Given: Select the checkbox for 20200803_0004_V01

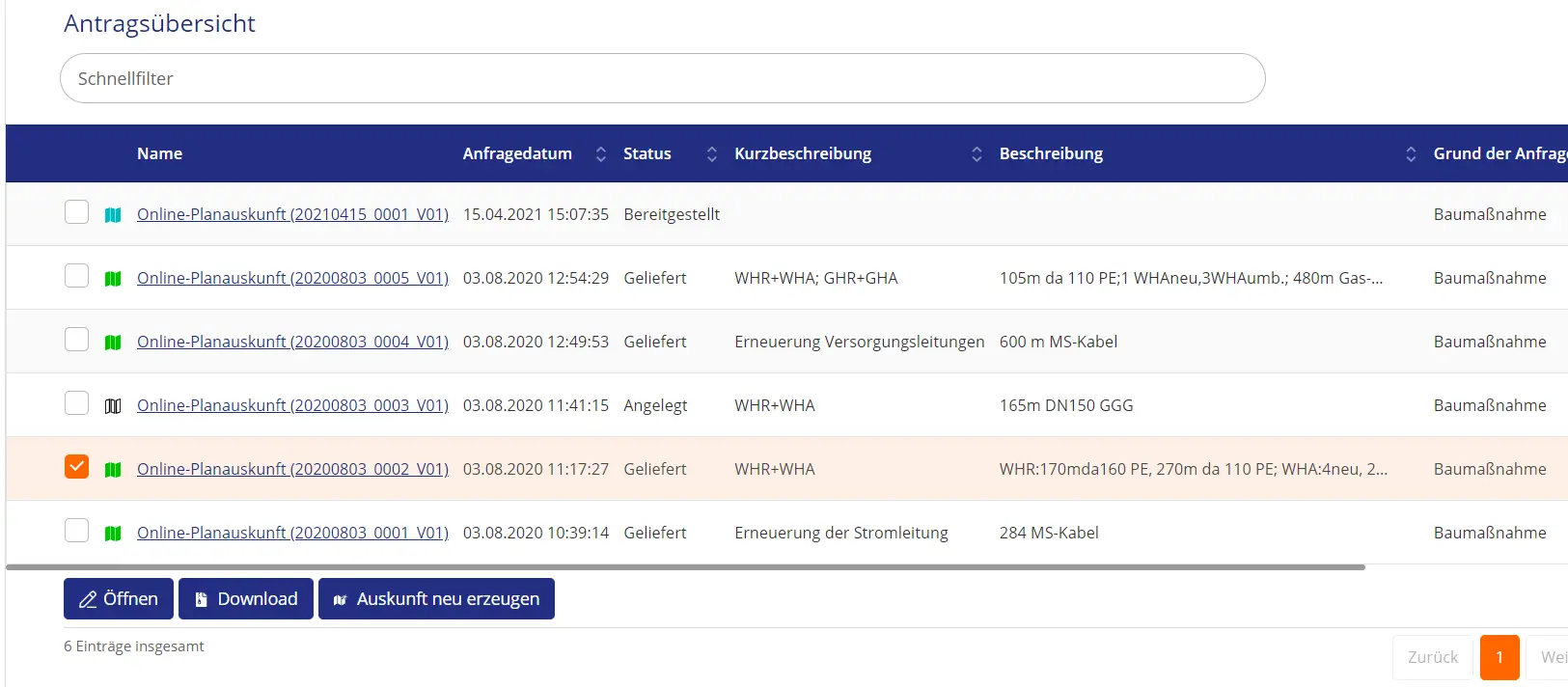Looking at the screenshot, I should coord(76,339).
